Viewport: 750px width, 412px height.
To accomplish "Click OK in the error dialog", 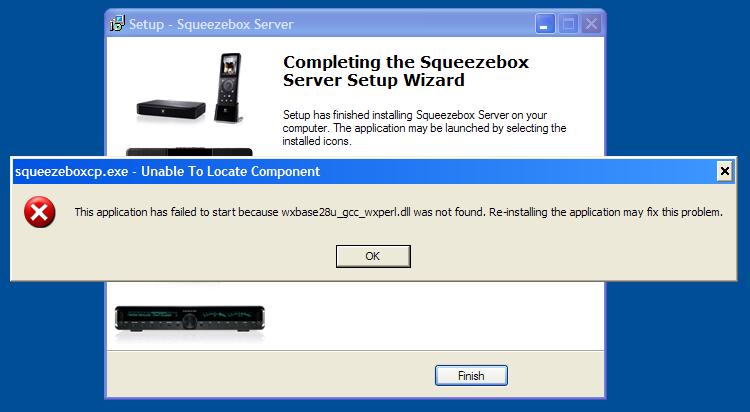I will [373, 256].
